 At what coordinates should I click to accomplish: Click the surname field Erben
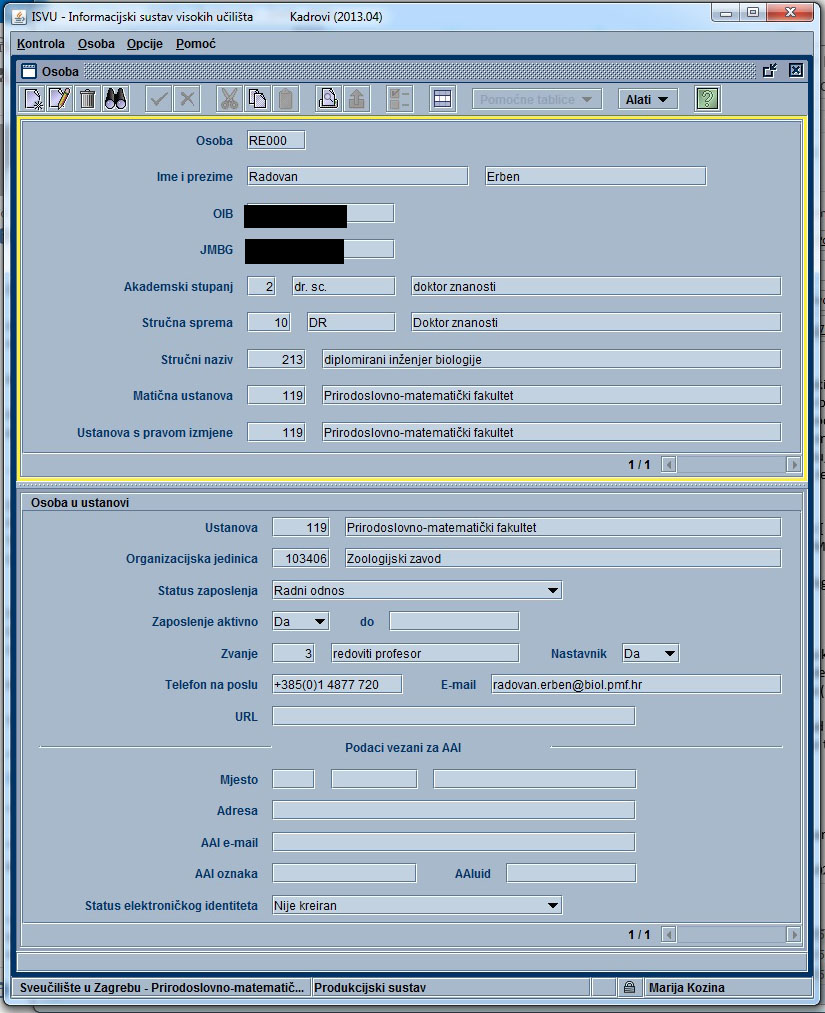pyautogui.click(x=596, y=176)
